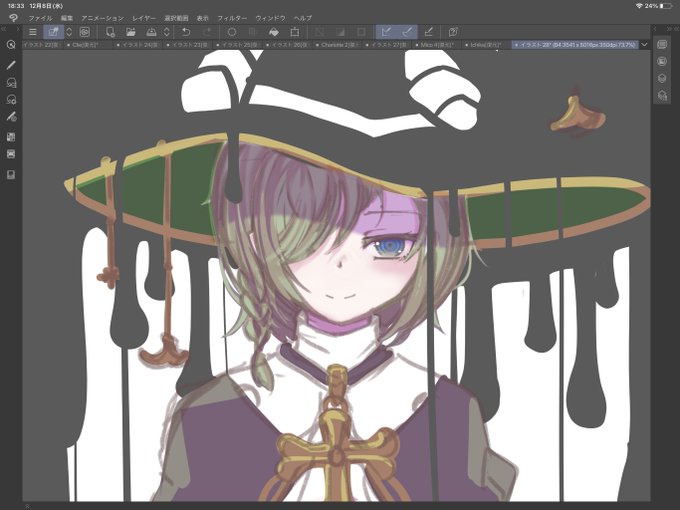Screen dimensions: 680x510
Task: Open Navigator palette icon on right dock
Action: (662, 45)
